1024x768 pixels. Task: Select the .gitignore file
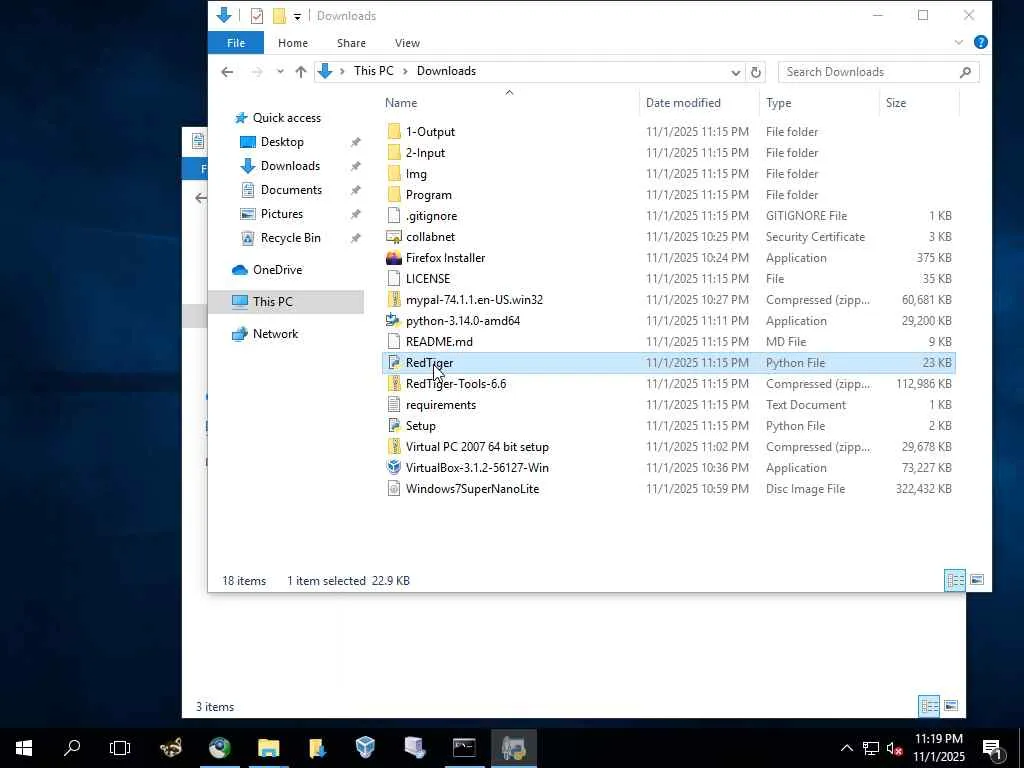pyautogui.click(x=431, y=216)
